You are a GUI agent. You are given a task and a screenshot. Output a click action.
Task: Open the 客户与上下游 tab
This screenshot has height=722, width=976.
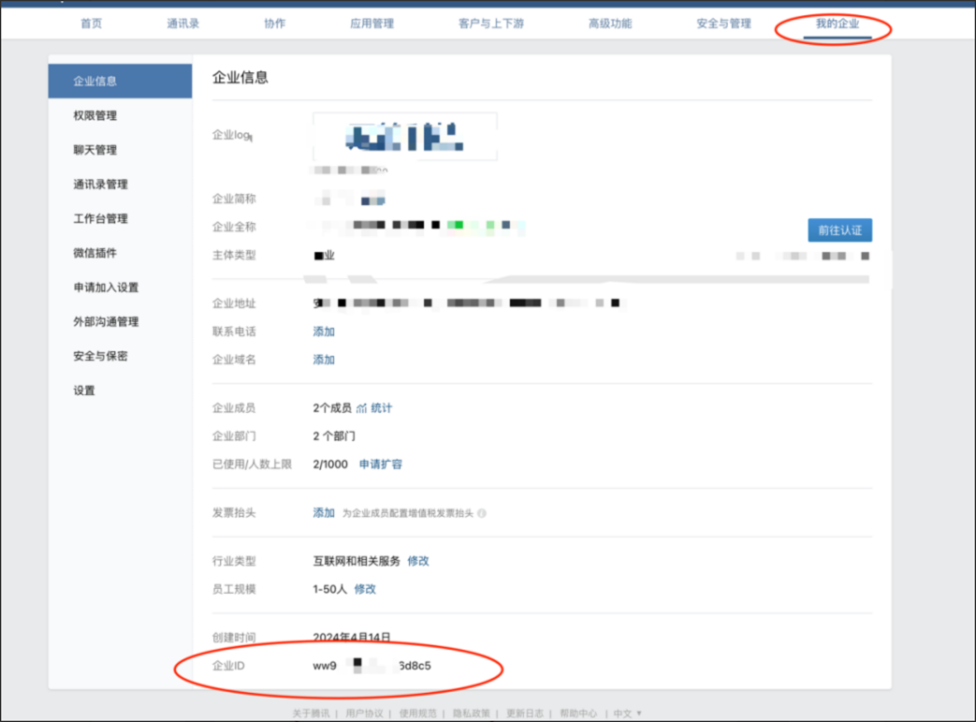pos(491,24)
